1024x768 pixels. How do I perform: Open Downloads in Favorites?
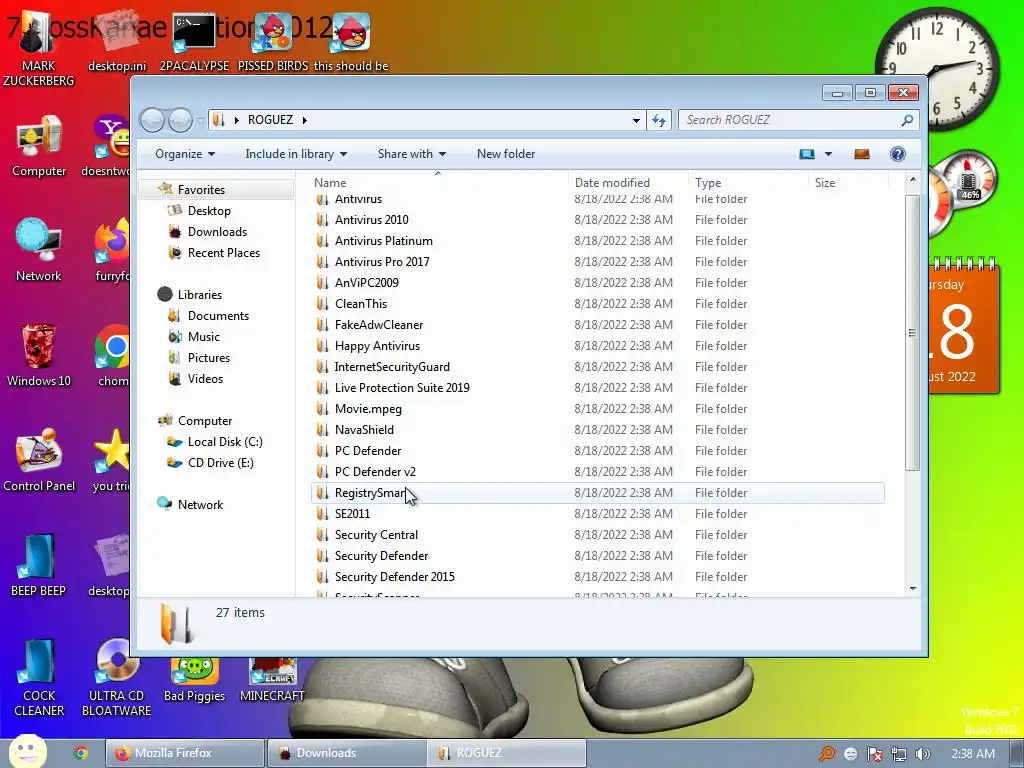point(217,232)
